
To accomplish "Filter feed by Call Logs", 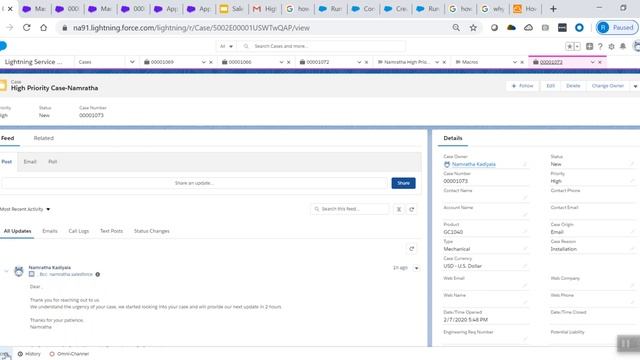I will (x=79, y=231).
